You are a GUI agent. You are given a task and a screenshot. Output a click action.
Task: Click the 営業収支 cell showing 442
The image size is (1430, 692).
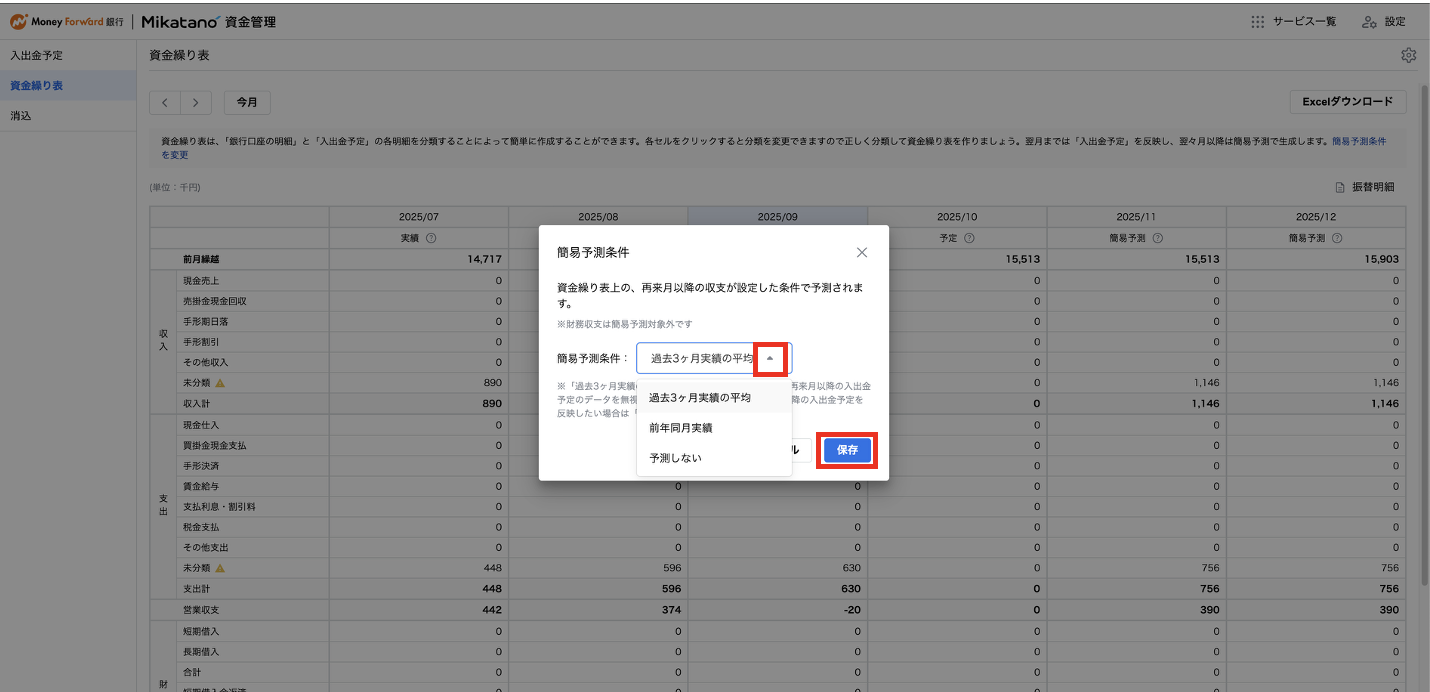click(418, 610)
